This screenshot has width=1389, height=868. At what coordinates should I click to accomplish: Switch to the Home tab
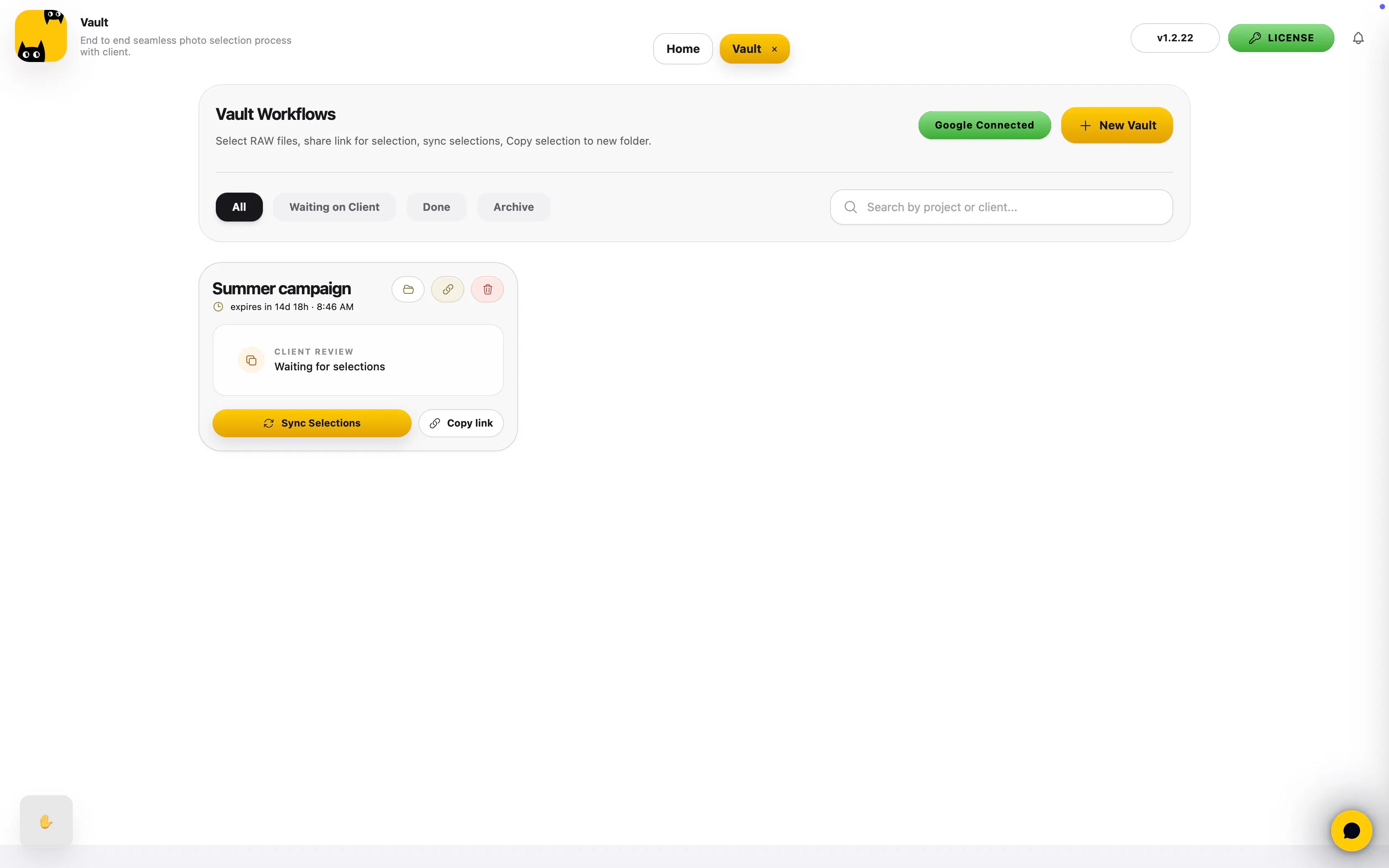(683, 49)
